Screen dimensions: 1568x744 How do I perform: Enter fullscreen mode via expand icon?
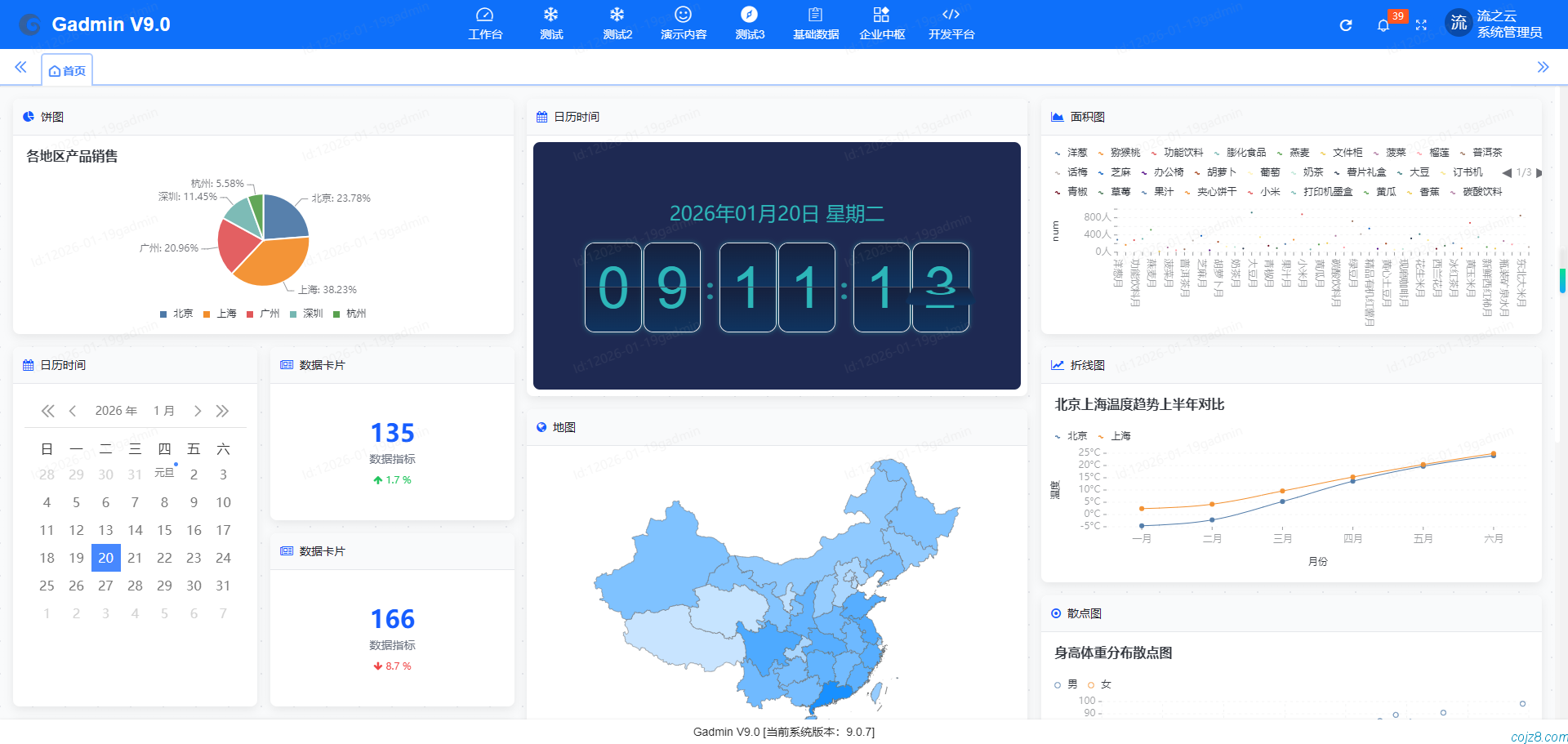click(1422, 25)
